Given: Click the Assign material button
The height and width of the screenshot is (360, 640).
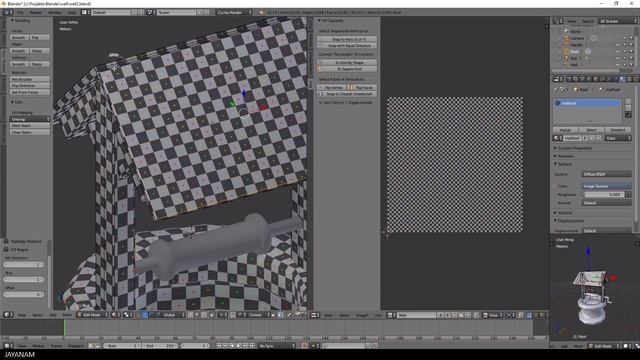Looking at the screenshot, I should (565, 129).
